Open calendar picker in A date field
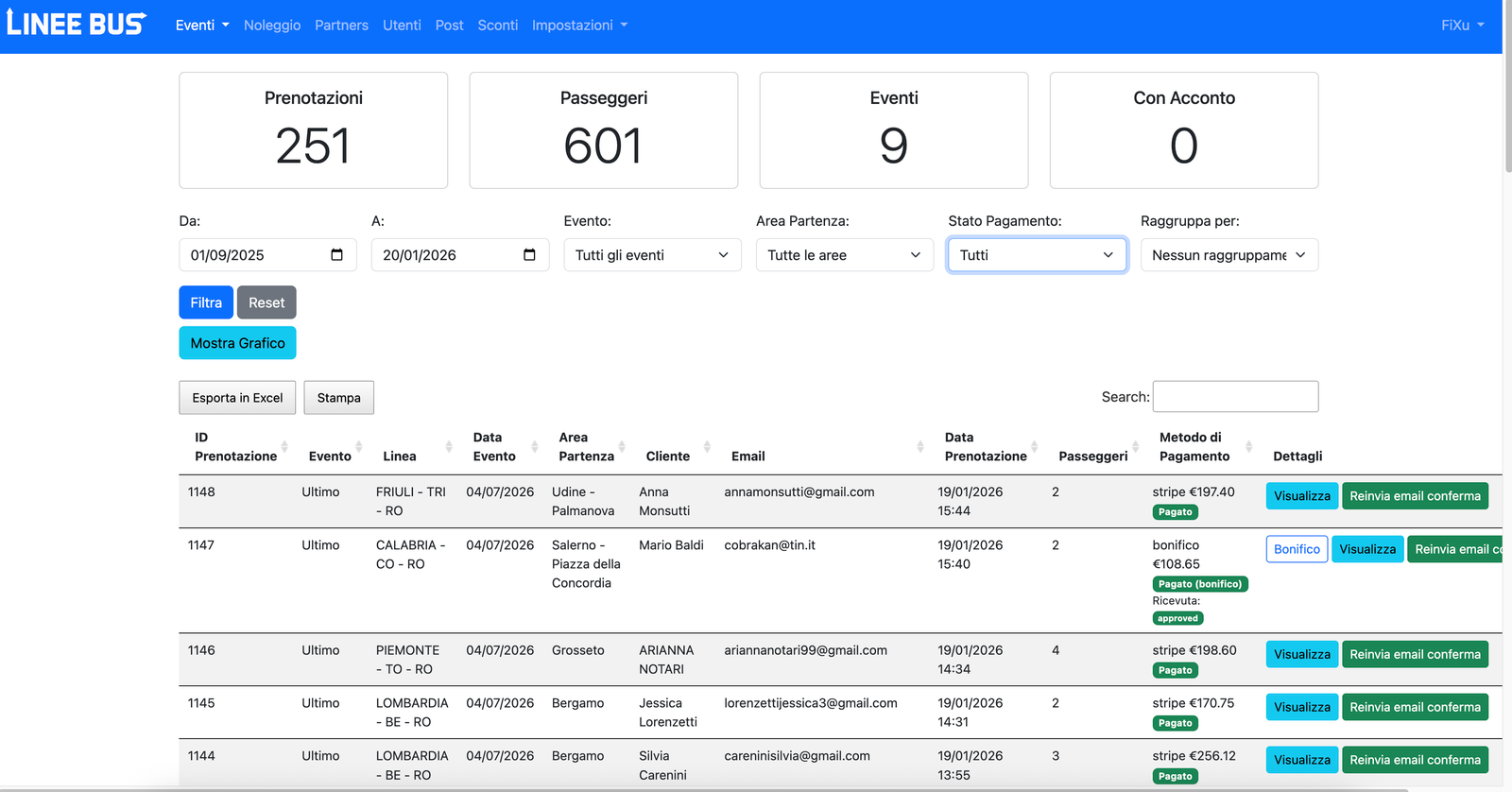Image resolution: width=1512 pixels, height=792 pixels. (x=529, y=255)
